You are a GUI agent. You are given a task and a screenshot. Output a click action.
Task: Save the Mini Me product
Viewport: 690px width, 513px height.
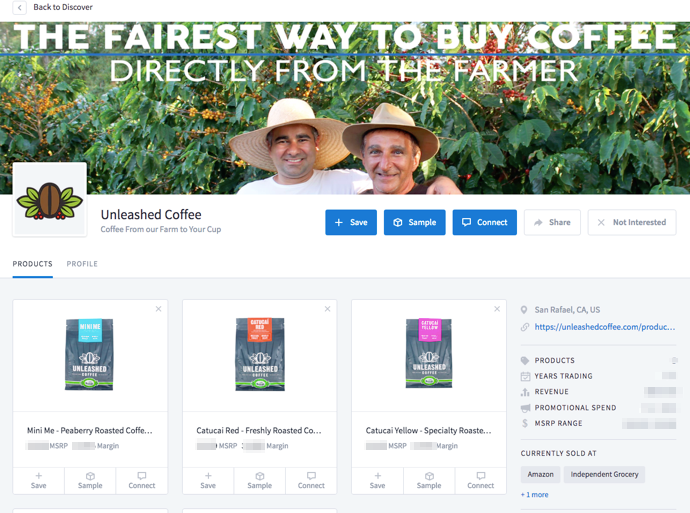39,480
